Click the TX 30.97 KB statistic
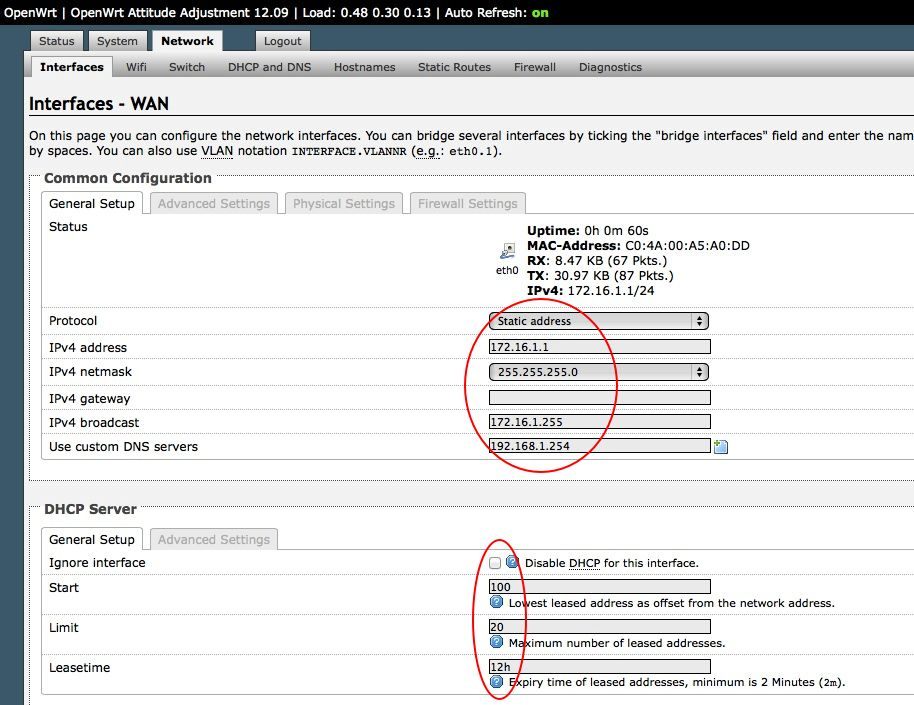The width and height of the screenshot is (914, 705). click(x=600, y=275)
